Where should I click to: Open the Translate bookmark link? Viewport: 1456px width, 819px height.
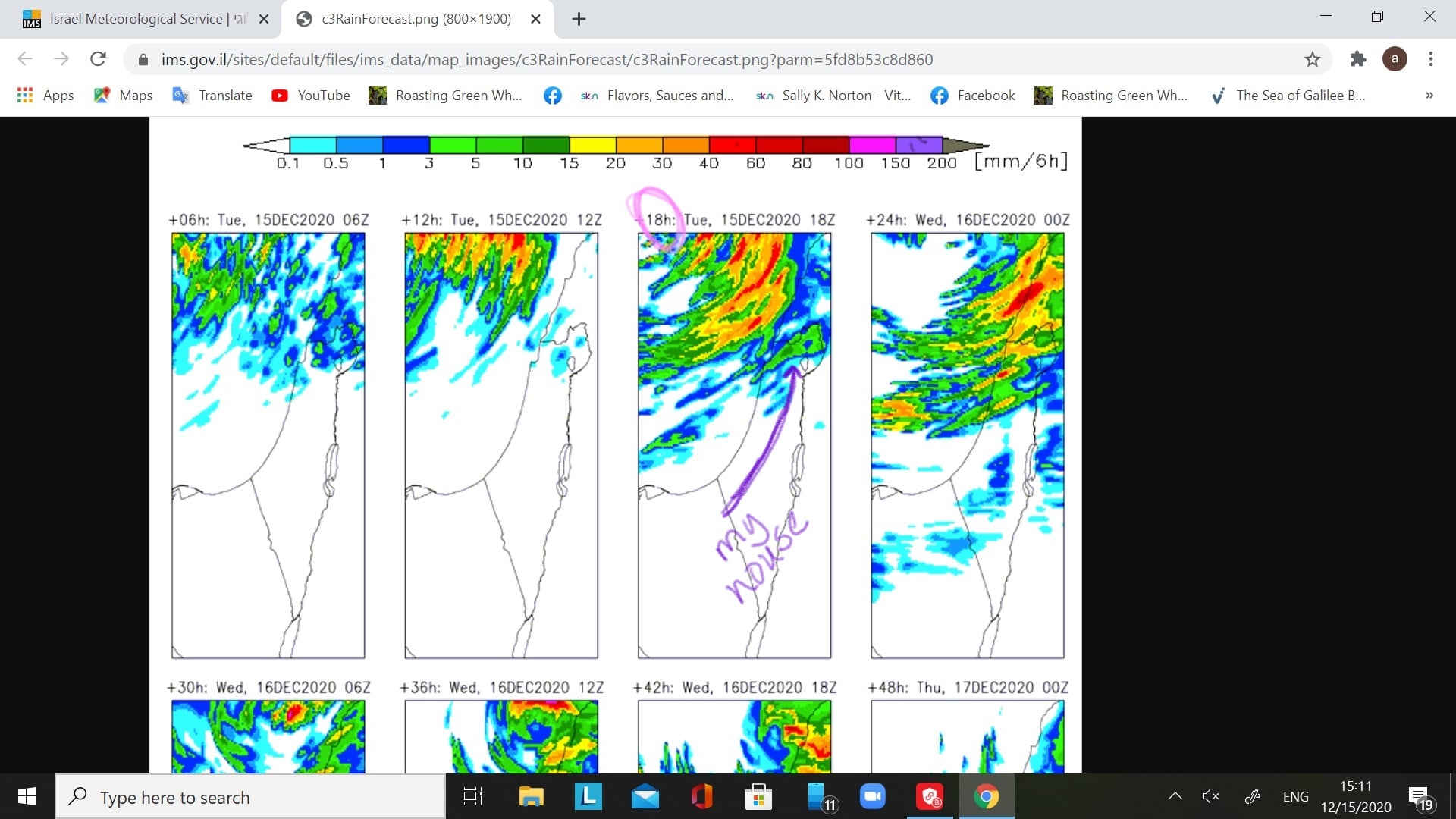(213, 96)
